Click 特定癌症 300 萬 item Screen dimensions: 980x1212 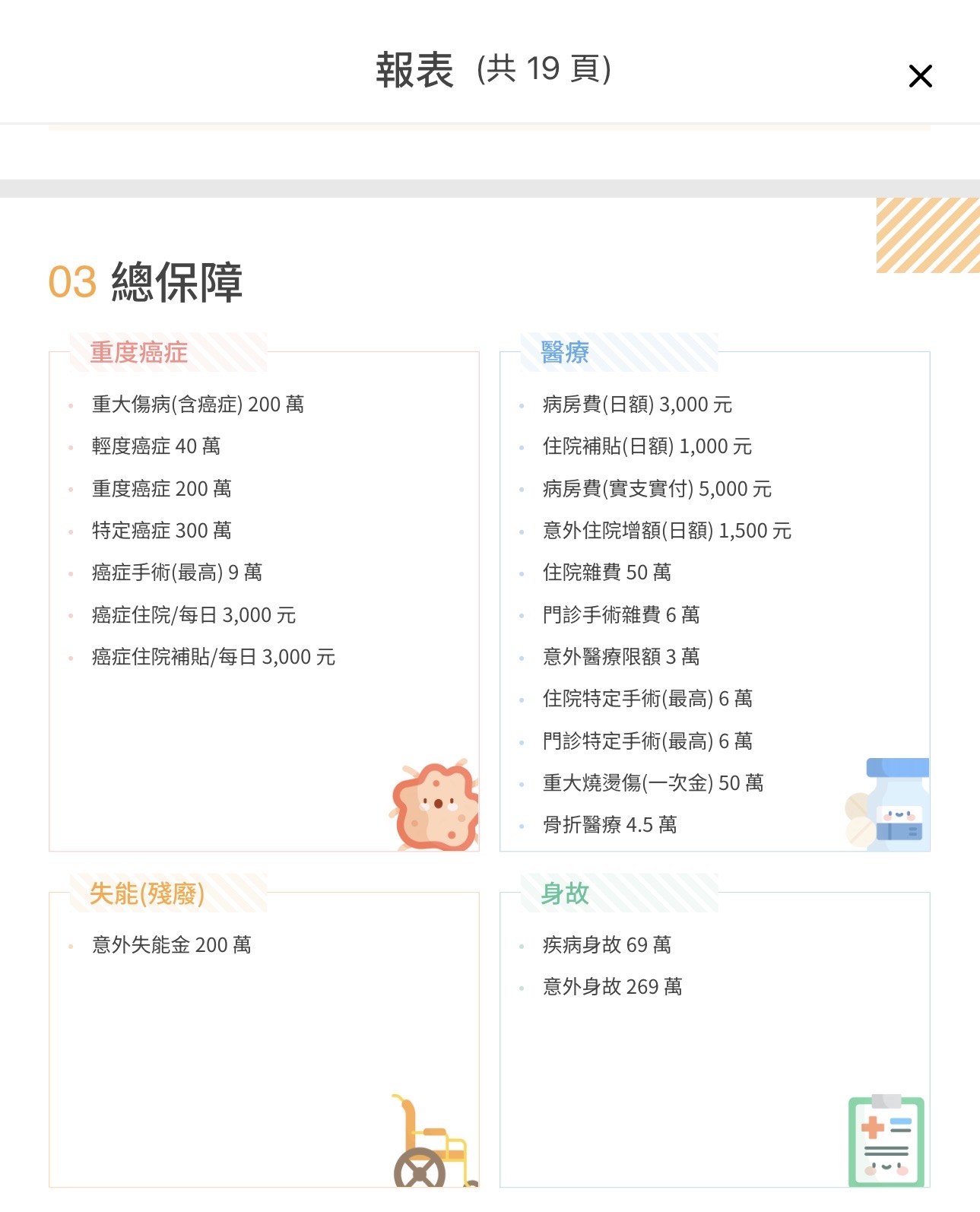point(161,531)
